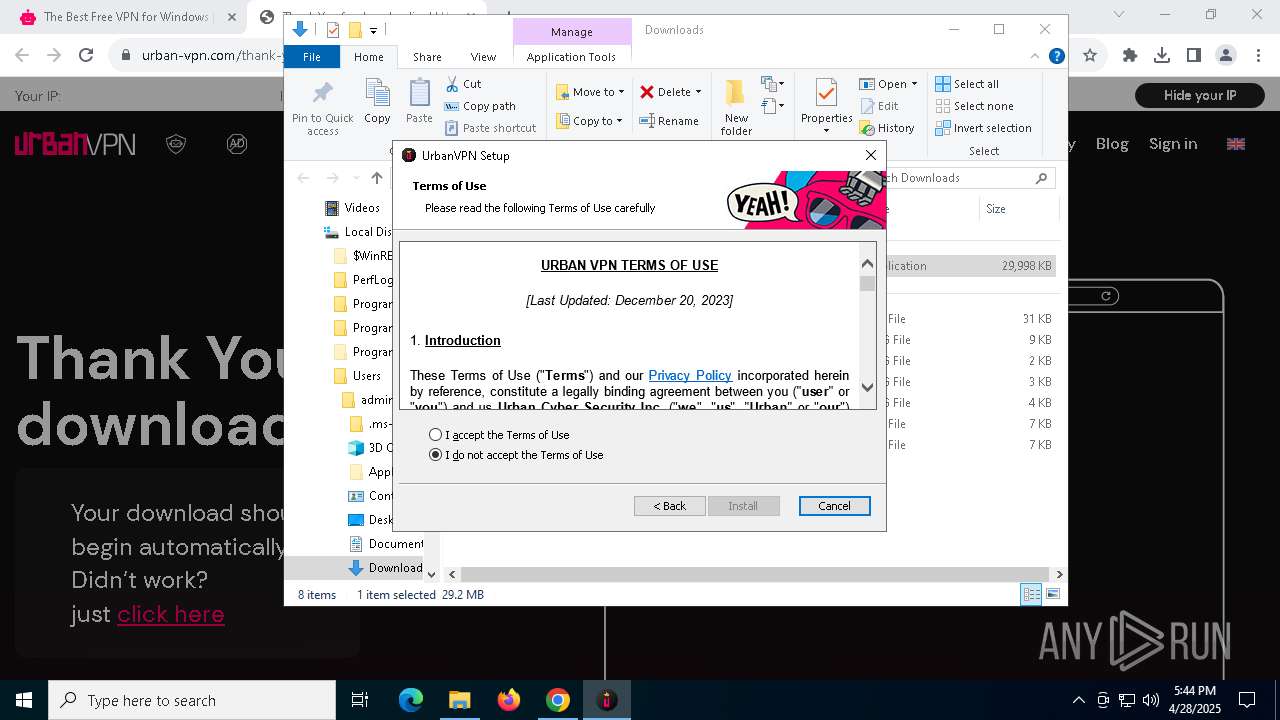Switch to large icons view in status bar
Image resolution: width=1280 pixels, height=720 pixels.
tap(1052, 594)
